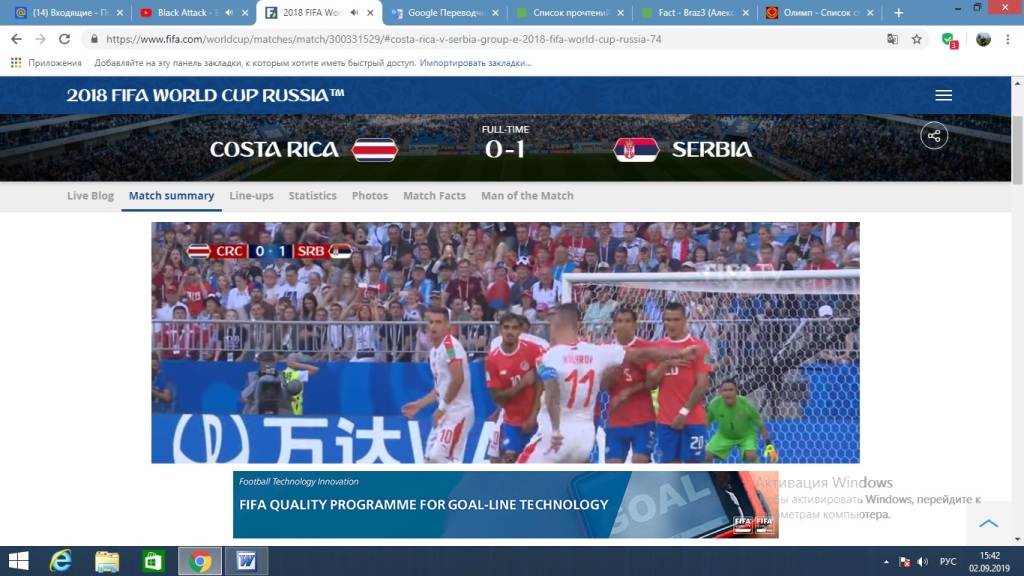This screenshot has height=576, width=1024.
Task: Close the Google Переводчик tab
Action: [x=495, y=12]
